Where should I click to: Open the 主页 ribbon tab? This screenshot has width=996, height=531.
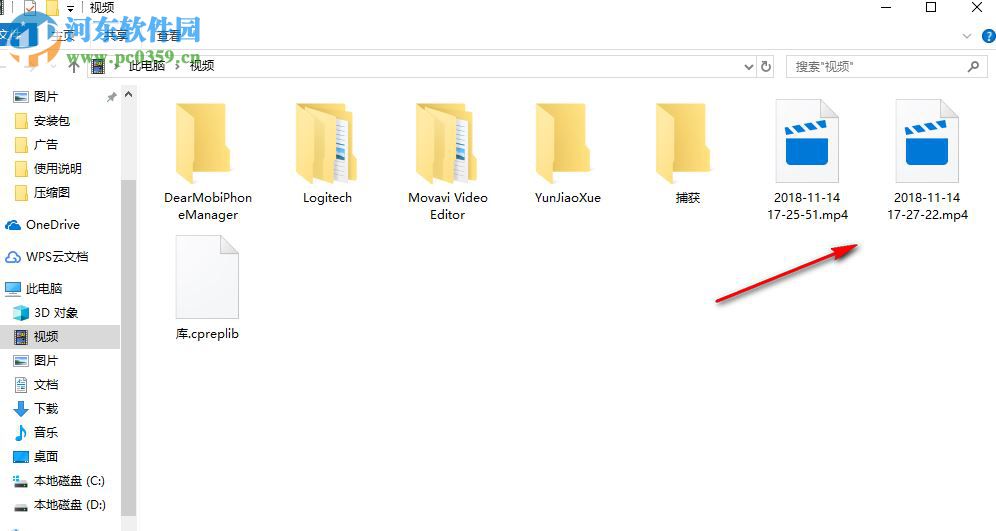(63, 36)
